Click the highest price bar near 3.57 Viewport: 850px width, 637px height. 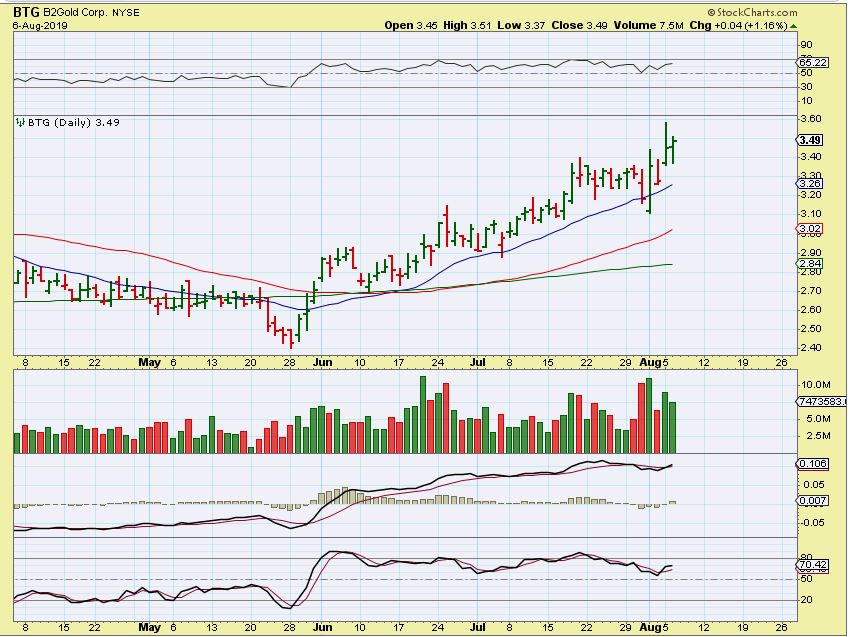tap(666, 143)
